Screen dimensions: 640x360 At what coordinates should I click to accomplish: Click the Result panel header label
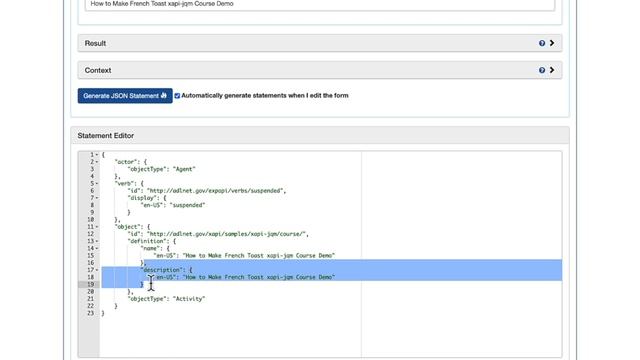click(95, 43)
